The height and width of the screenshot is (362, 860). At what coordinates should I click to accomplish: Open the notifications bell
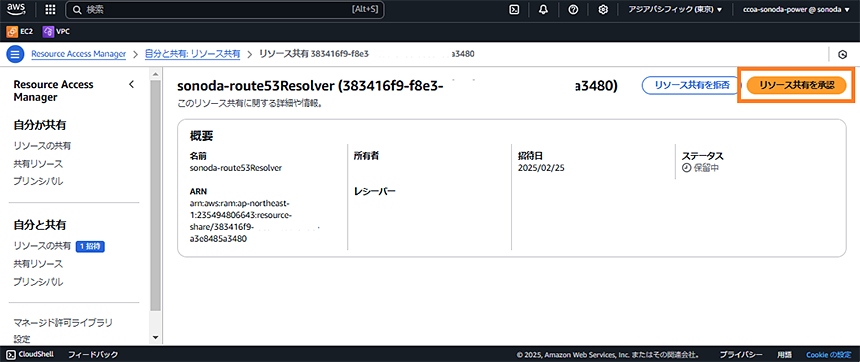pyautogui.click(x=544, y=10)
